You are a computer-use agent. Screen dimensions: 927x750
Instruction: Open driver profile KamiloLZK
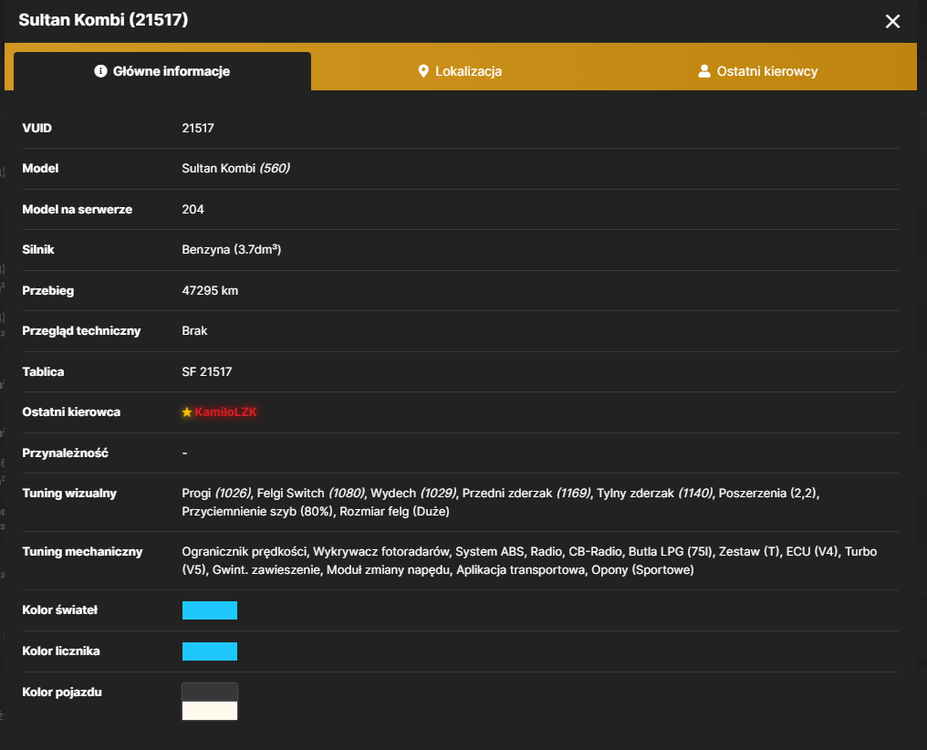(x=226, y=412)
